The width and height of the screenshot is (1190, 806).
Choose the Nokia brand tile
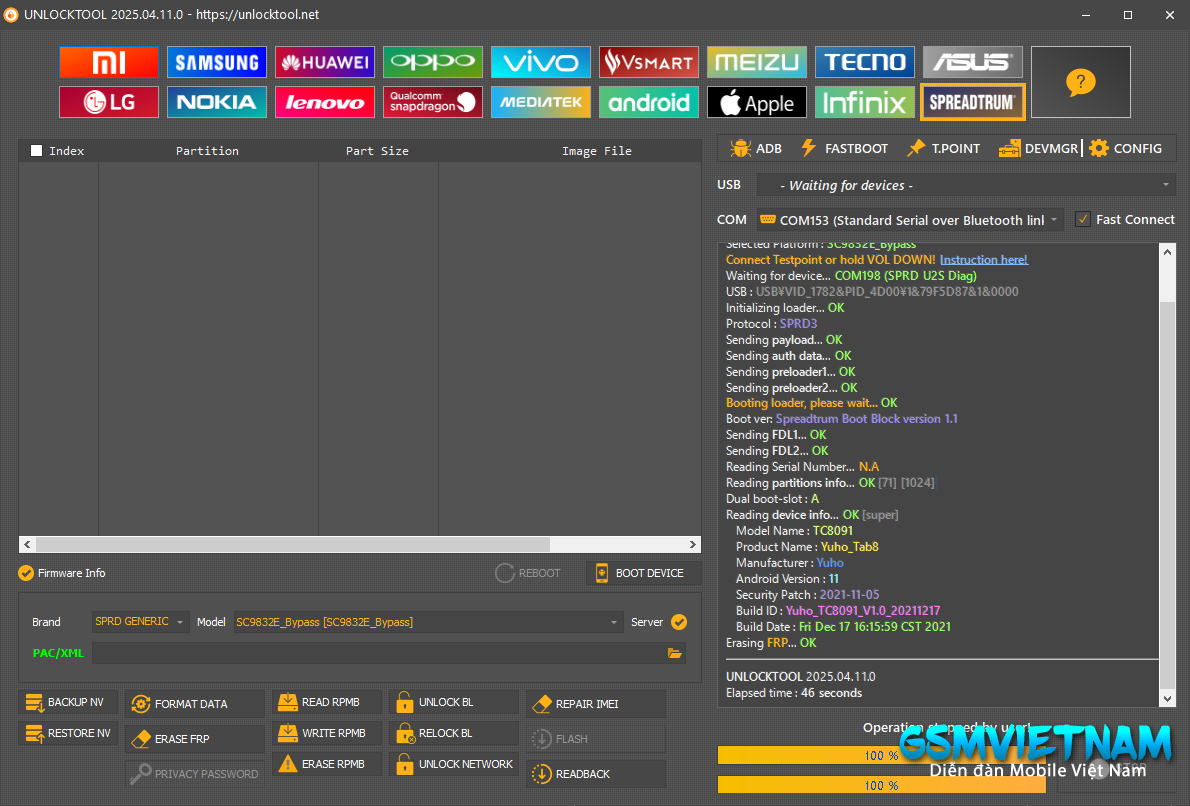tap(216, 102)
